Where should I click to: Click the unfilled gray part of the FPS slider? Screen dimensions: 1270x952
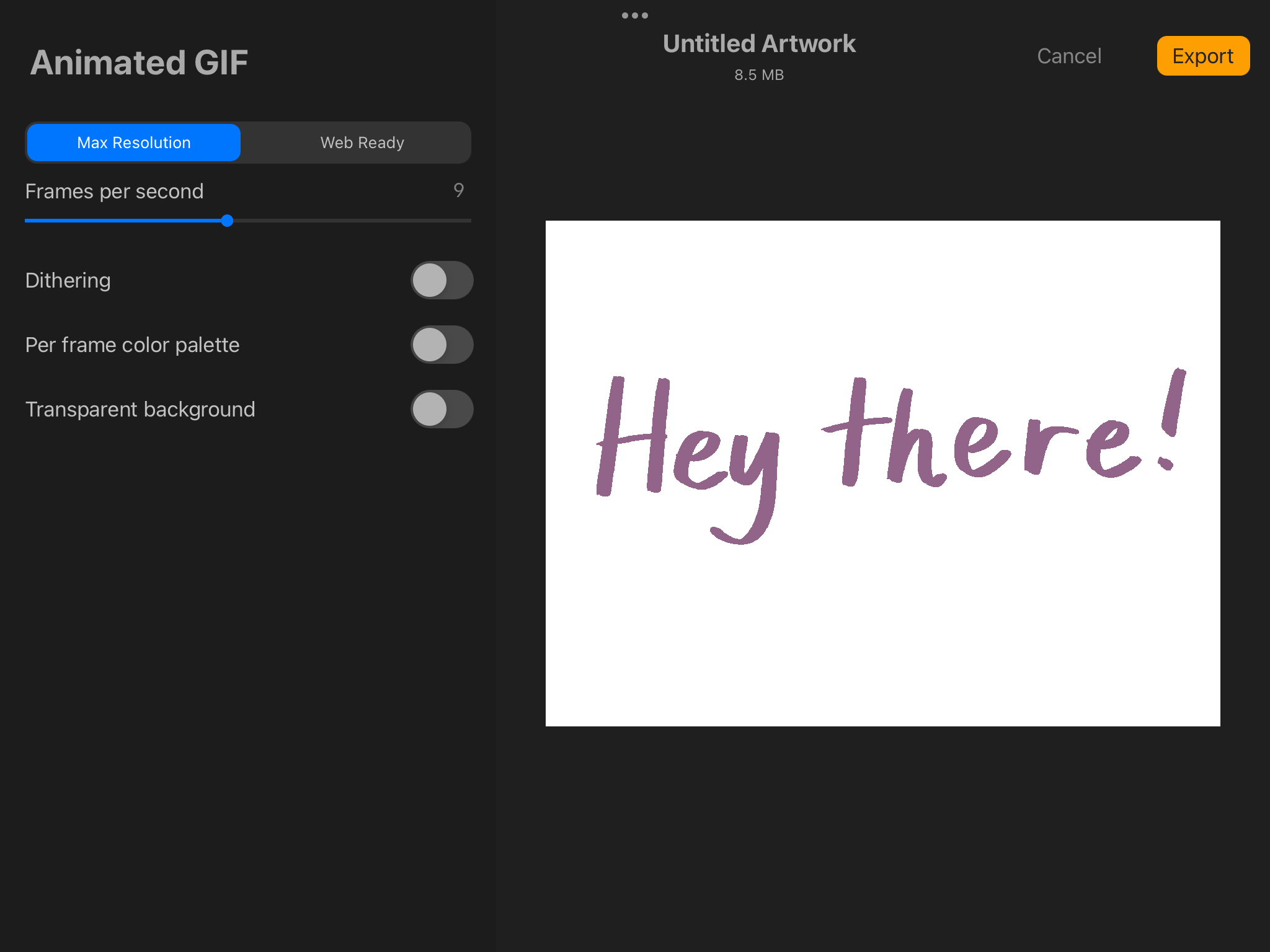coord(350,221)
